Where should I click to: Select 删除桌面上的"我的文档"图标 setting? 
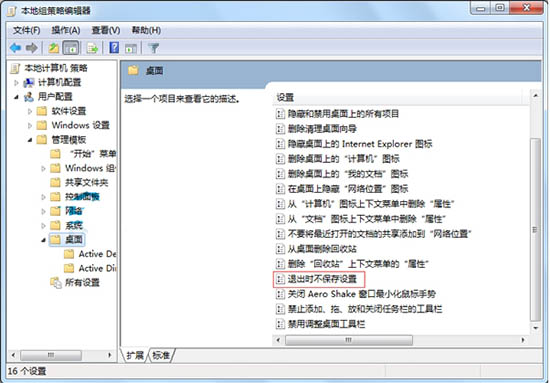[x=348, y=174]
